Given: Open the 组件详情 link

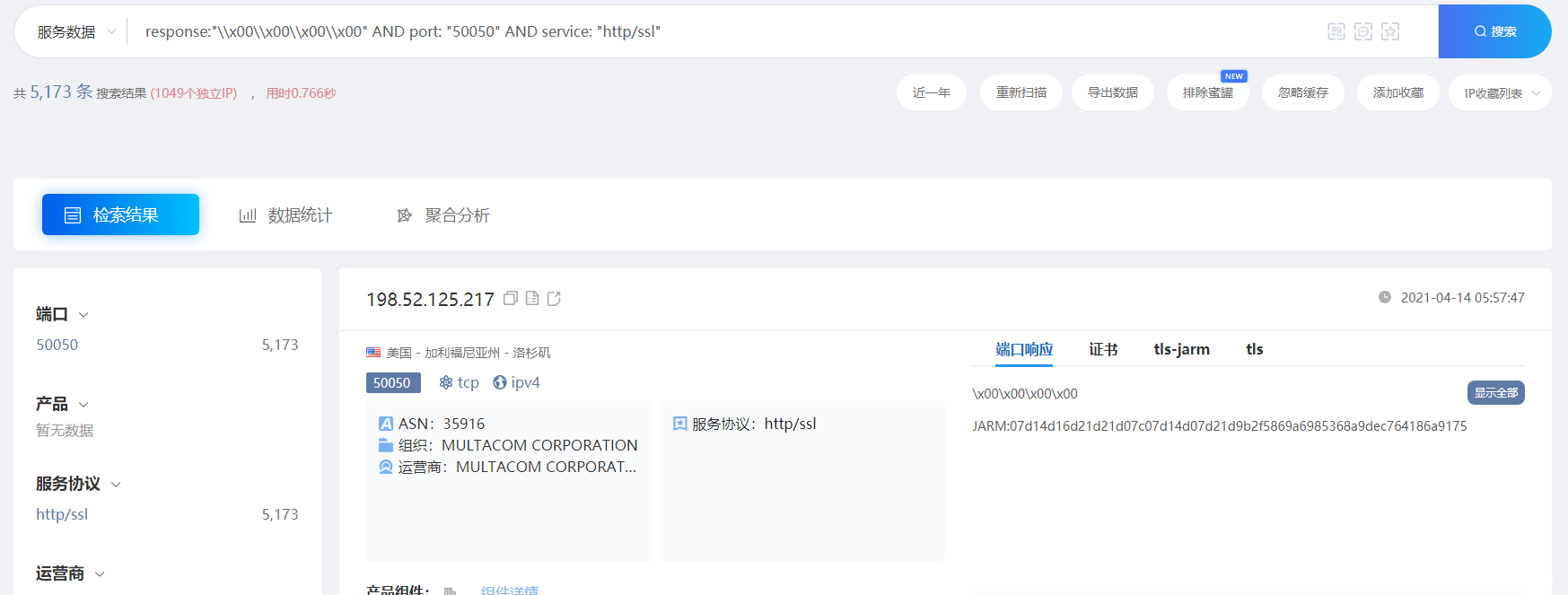Looking at the screenshot, I should pyautogui.click(x=509, y=590).
